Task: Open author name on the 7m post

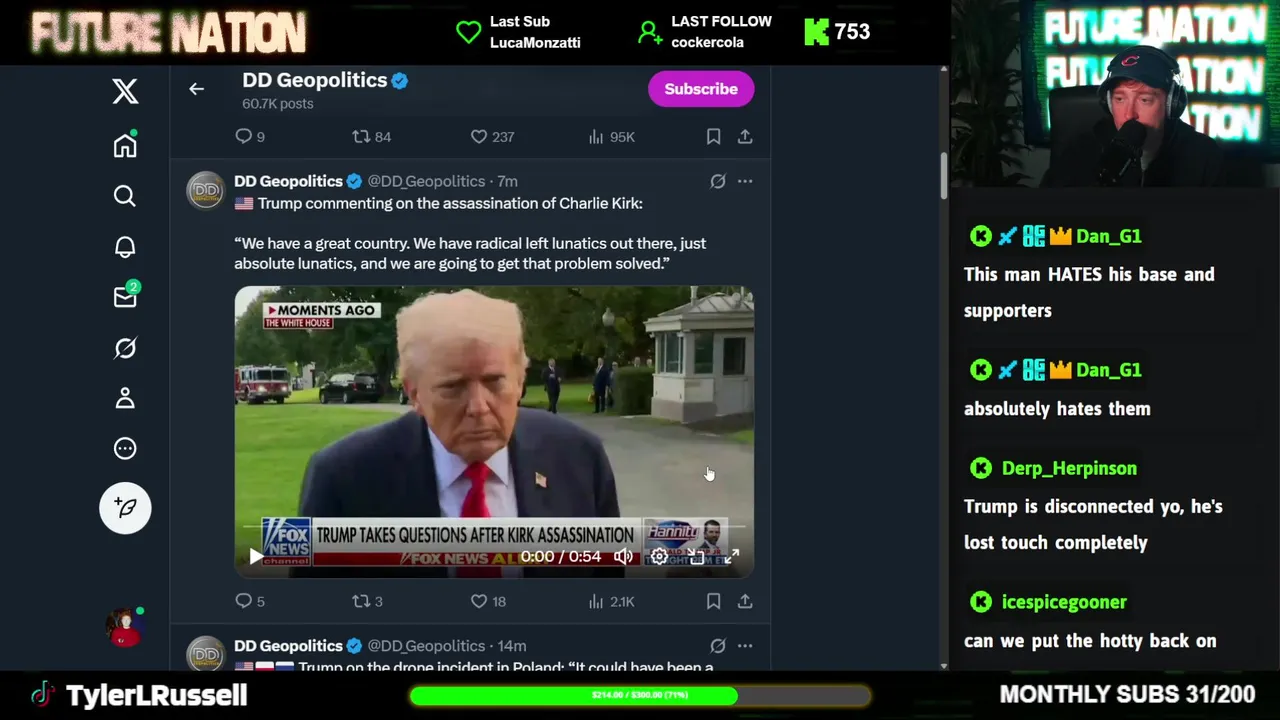Action: click(288, 181)
